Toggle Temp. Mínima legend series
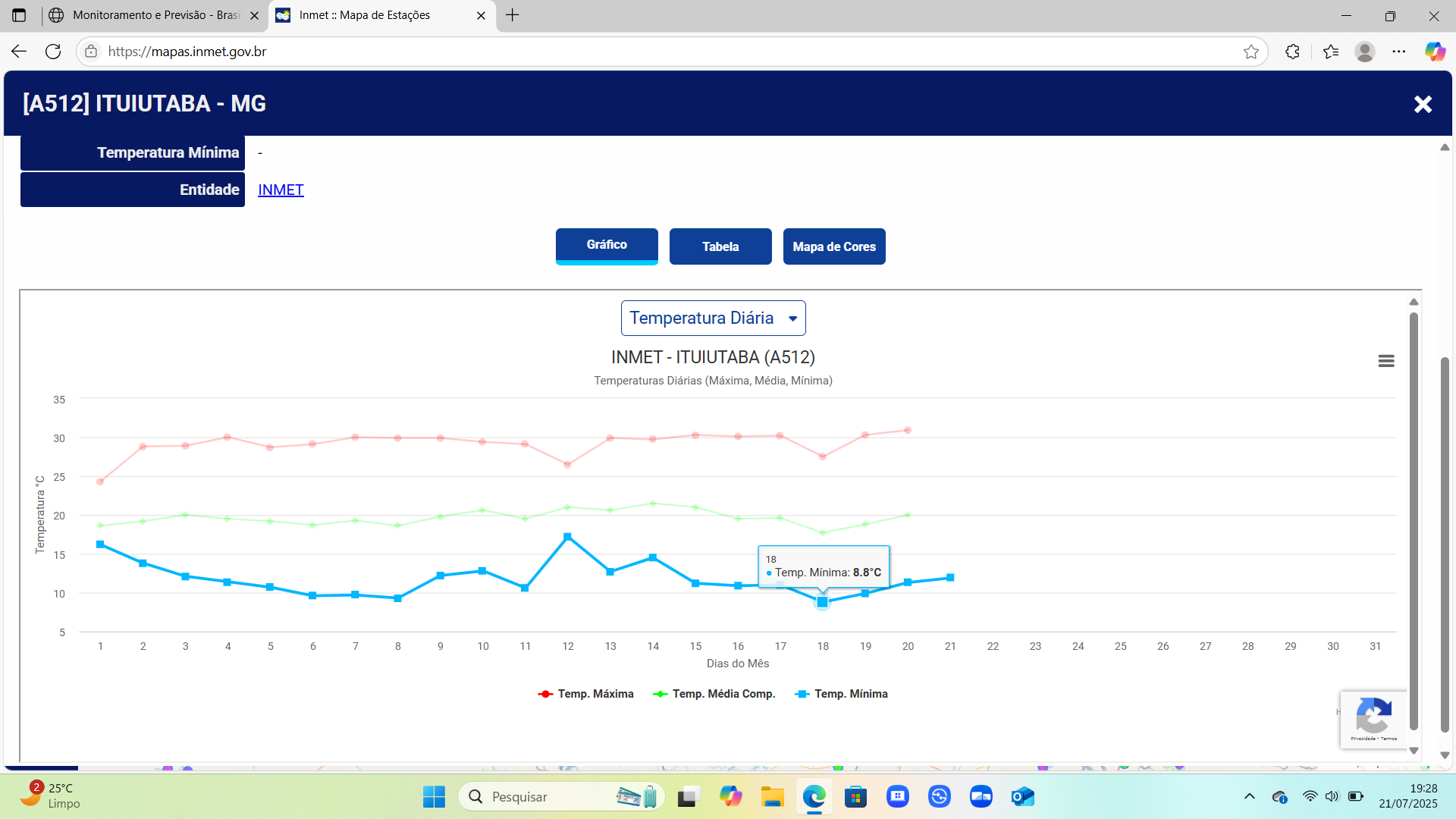The image size is (1456, 819). 842,694
